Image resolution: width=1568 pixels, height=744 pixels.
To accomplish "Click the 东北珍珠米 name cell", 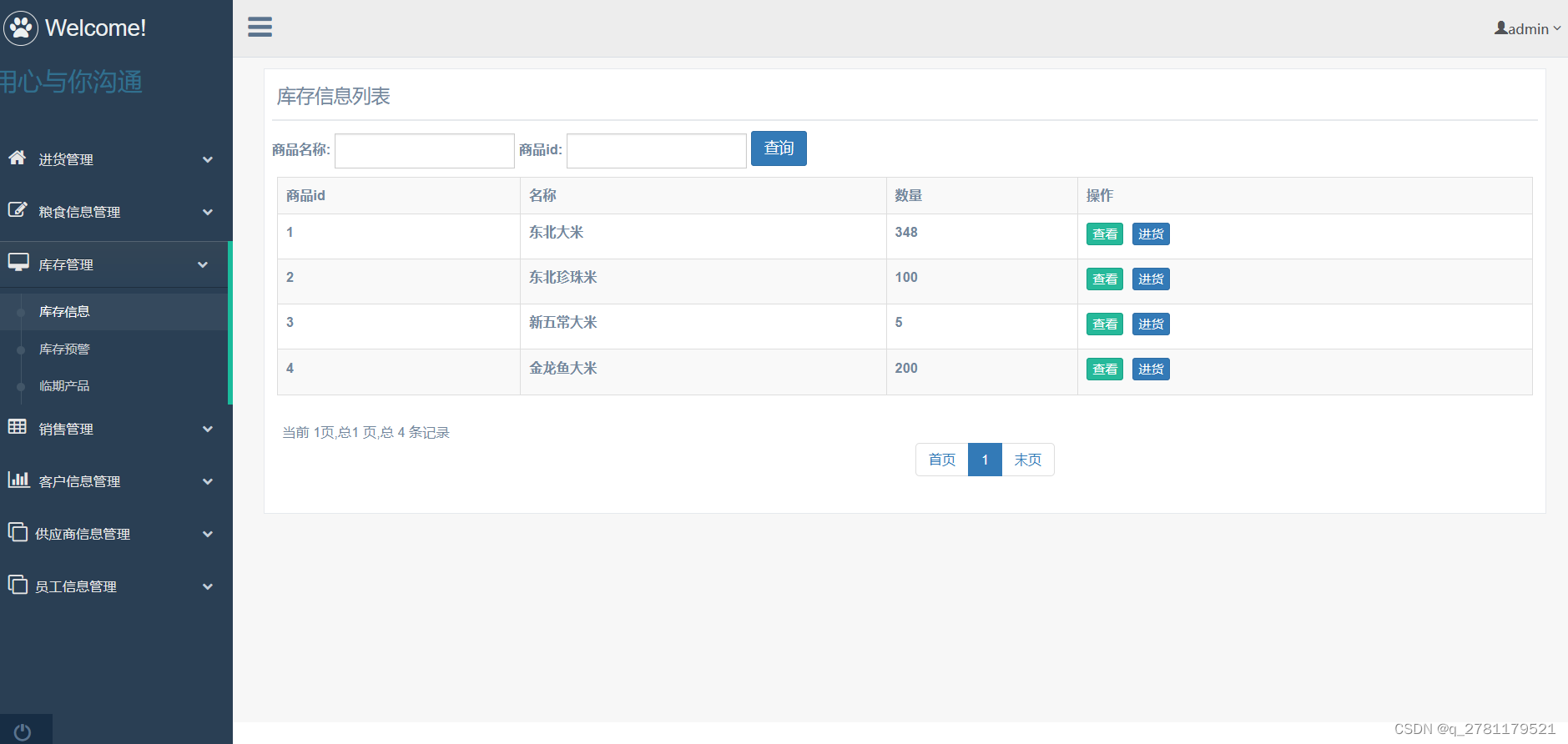I will pos(703,282).
